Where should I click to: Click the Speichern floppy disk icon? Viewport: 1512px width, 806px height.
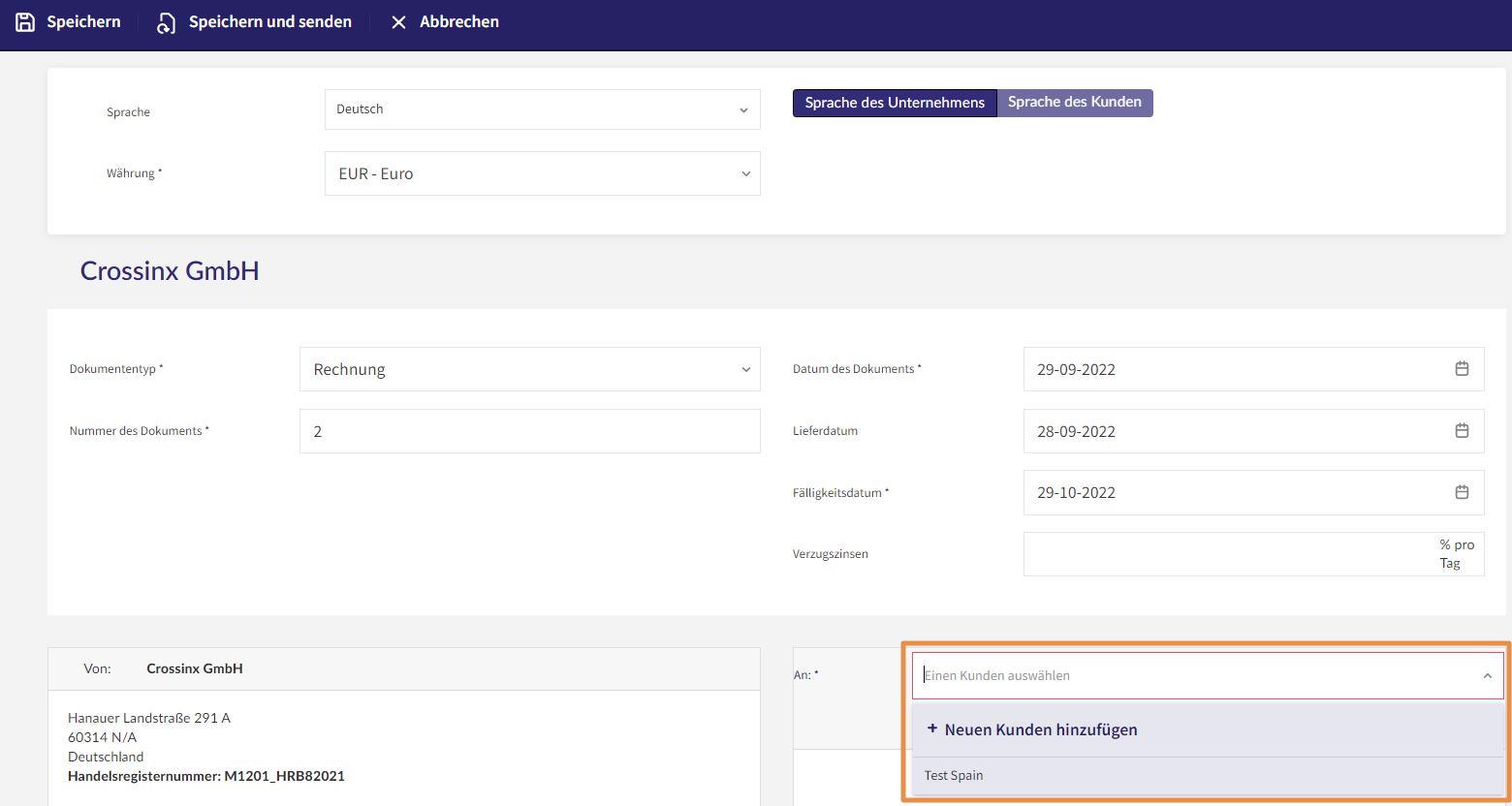25,22
